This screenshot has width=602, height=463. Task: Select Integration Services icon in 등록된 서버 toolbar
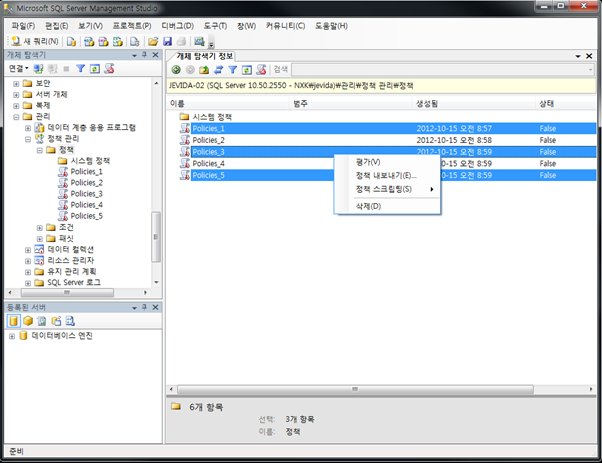click(x=70, y=321)
